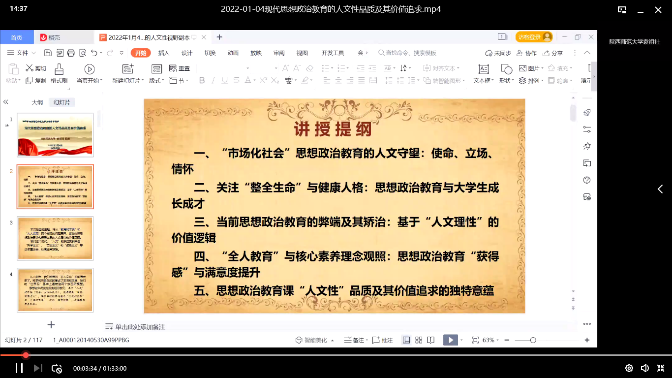Viewport: 672px width, 378px height.
Task: Toggle bold formatting button
Action: click(x=202, y=80)
